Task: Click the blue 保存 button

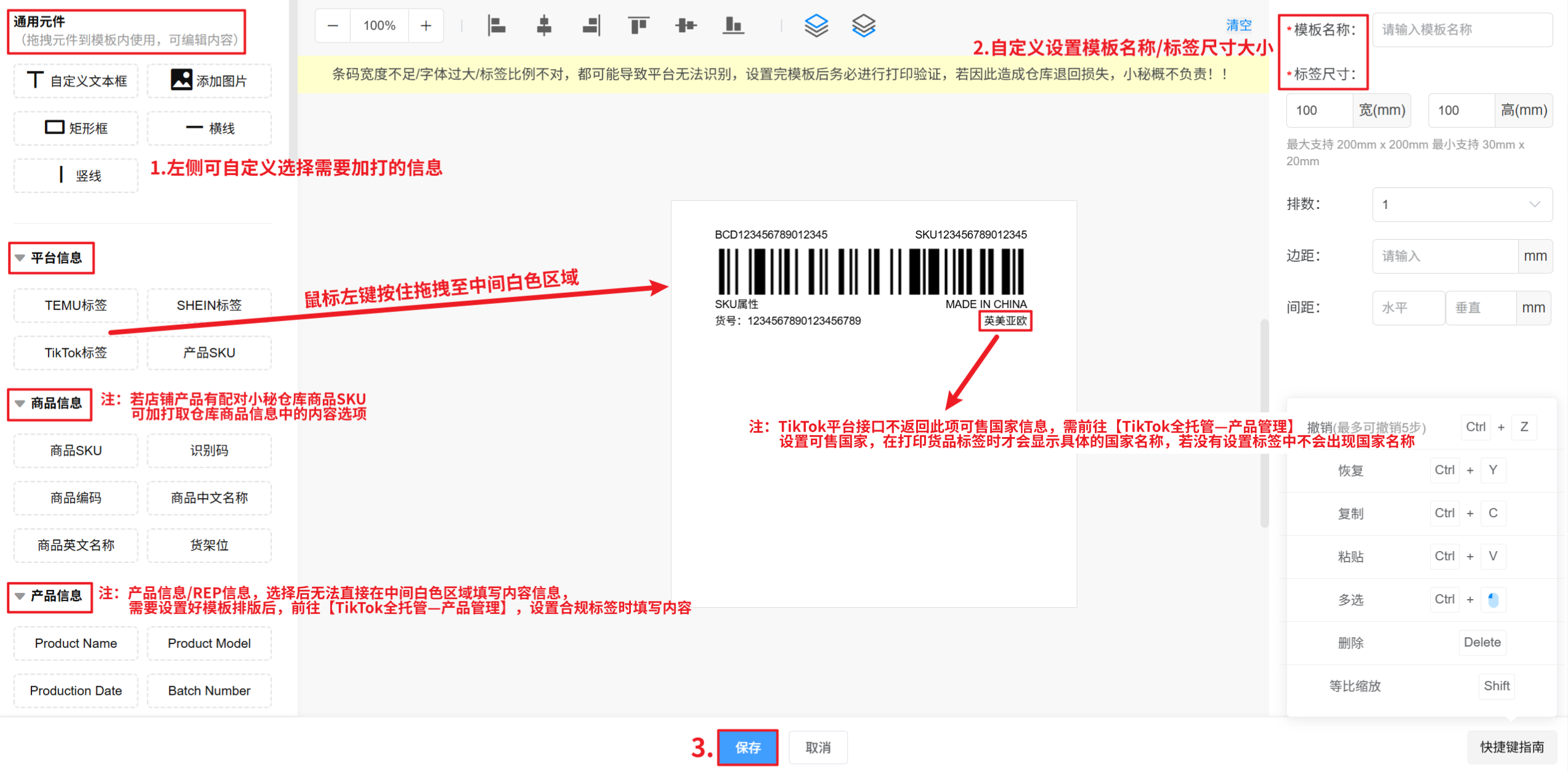Action: pyautogui.click(x=747, y=747)
